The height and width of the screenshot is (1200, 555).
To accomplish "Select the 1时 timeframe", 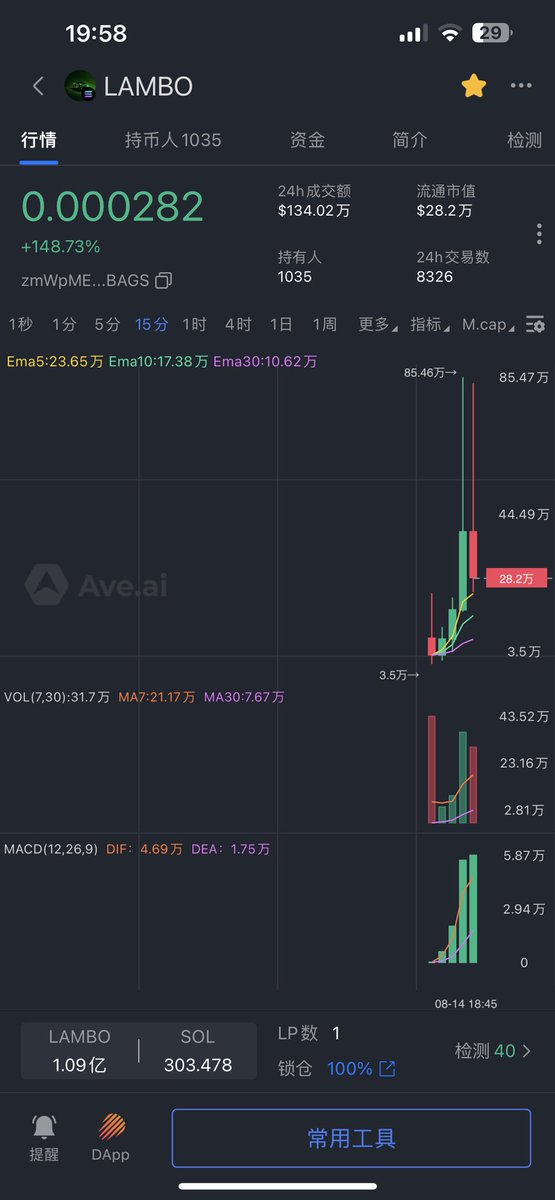I will click(194, 324).
